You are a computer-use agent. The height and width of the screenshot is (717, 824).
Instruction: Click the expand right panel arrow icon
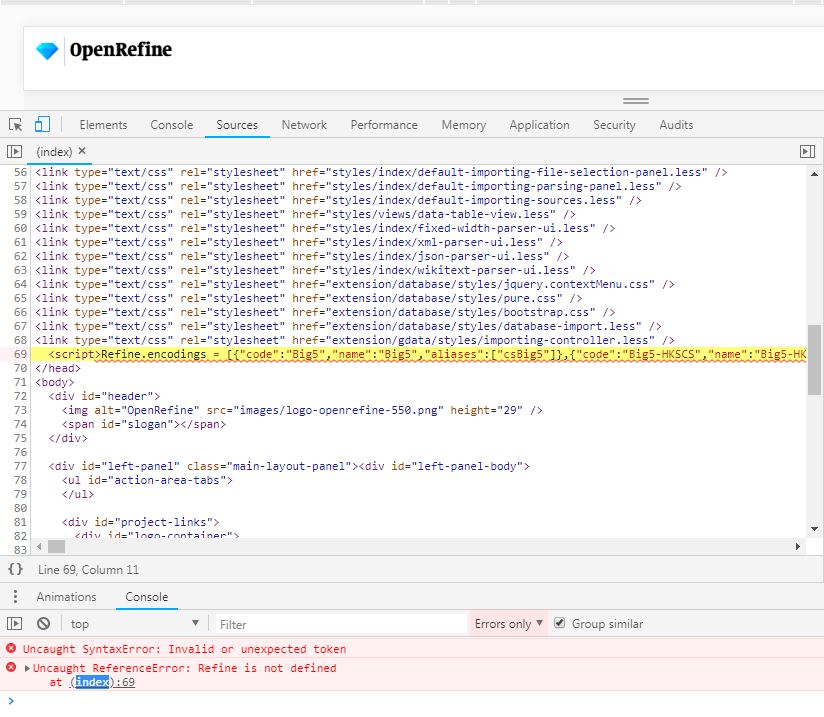pyautogui.click(x=807, y=151)
